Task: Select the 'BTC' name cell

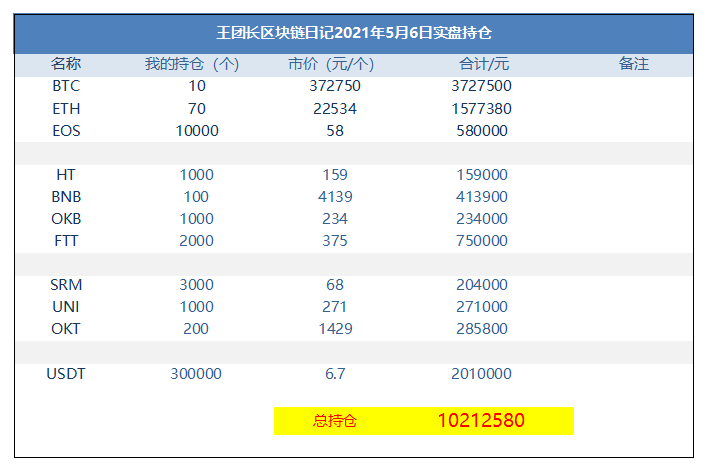Action: (x=66, y=86)
